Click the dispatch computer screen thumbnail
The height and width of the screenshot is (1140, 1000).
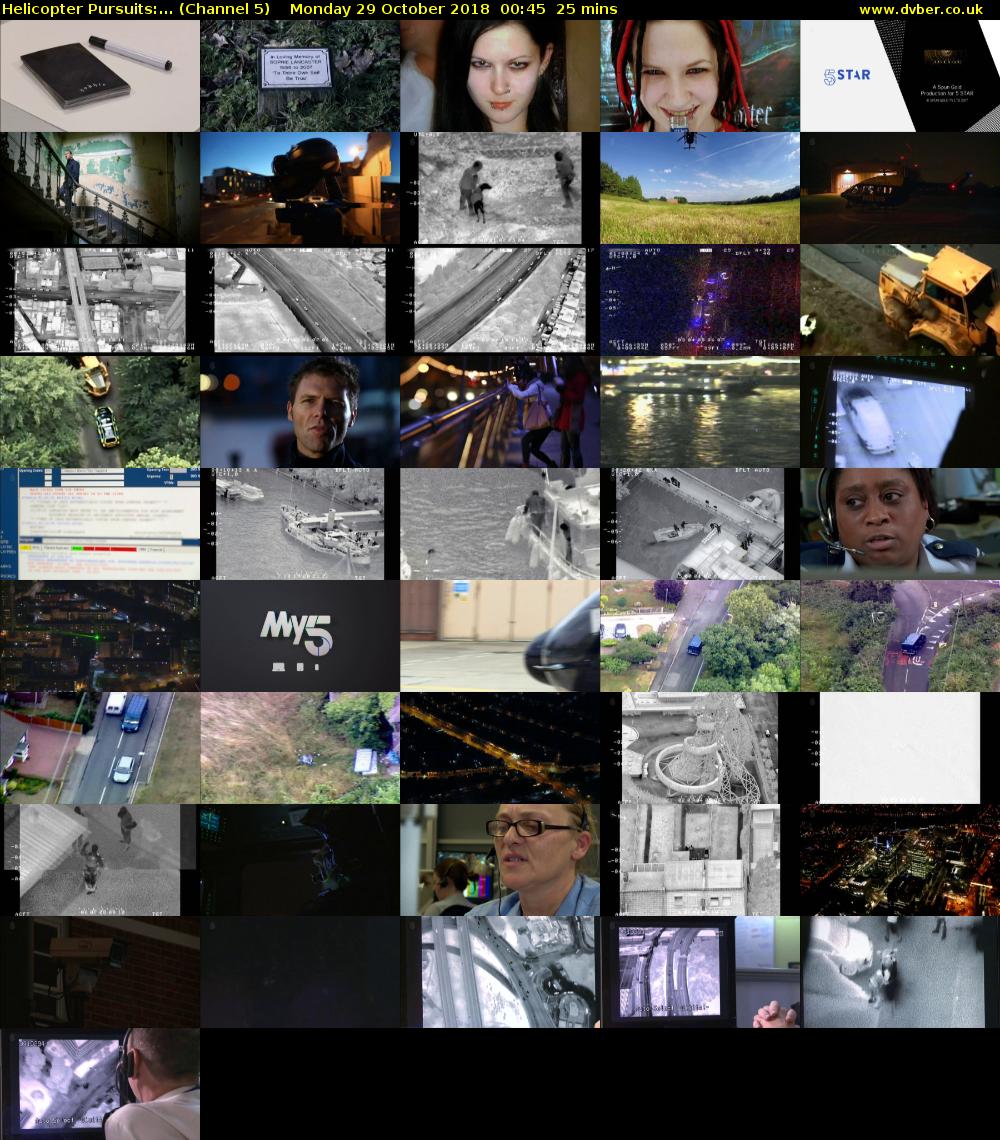pos(100,524)
